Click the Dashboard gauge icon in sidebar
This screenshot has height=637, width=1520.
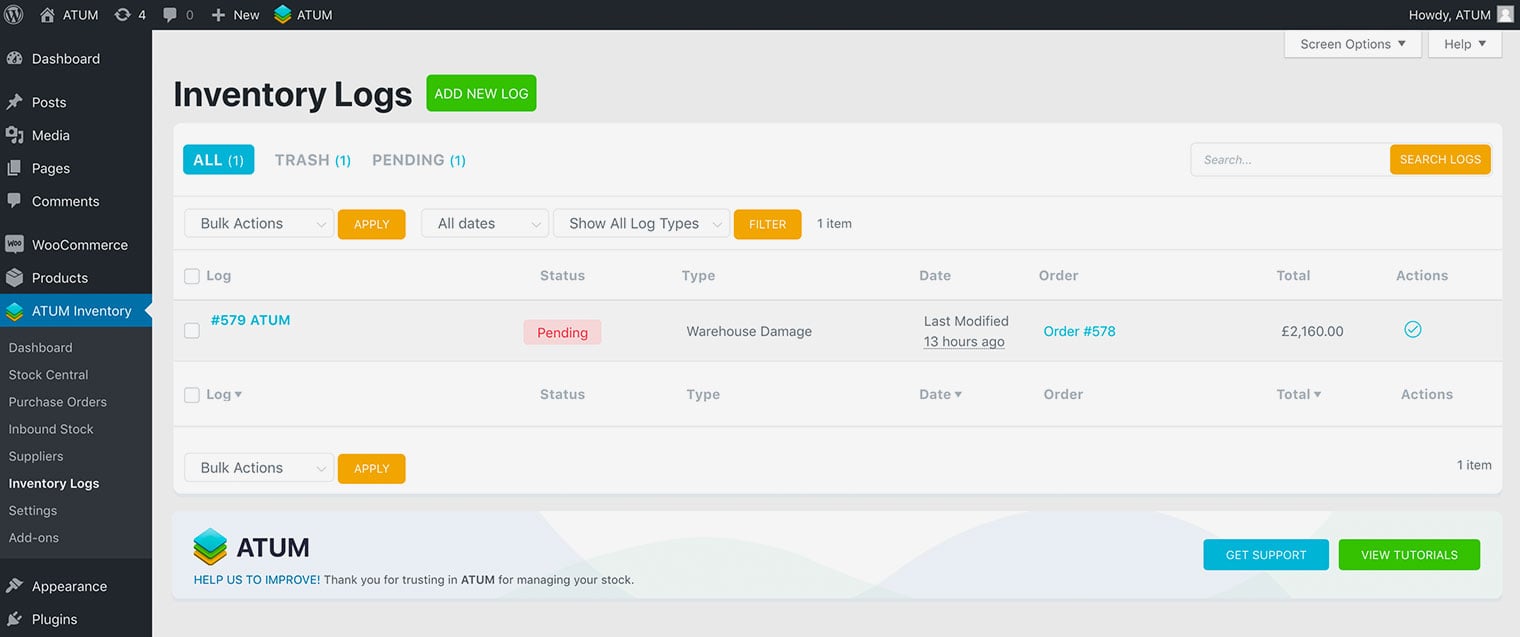[14, 59]
